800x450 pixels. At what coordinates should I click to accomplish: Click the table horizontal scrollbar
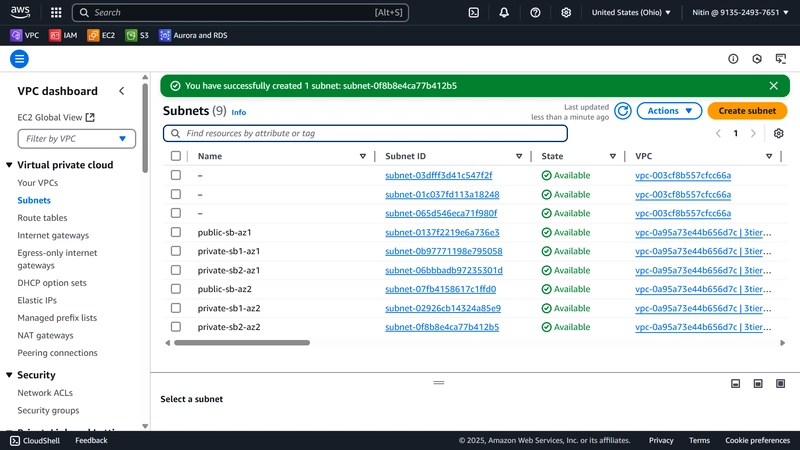[x=242, y=343]
